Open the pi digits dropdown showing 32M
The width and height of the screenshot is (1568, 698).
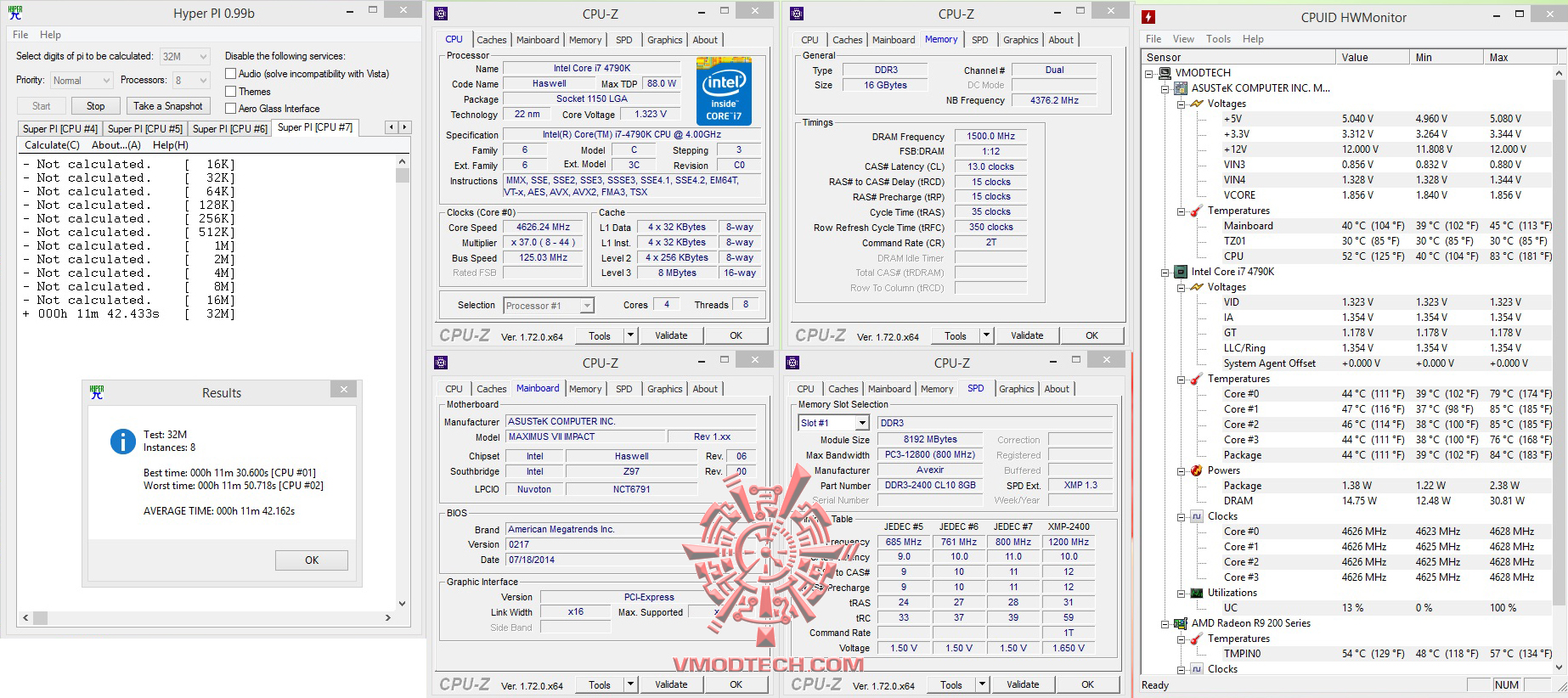point(184,57)
